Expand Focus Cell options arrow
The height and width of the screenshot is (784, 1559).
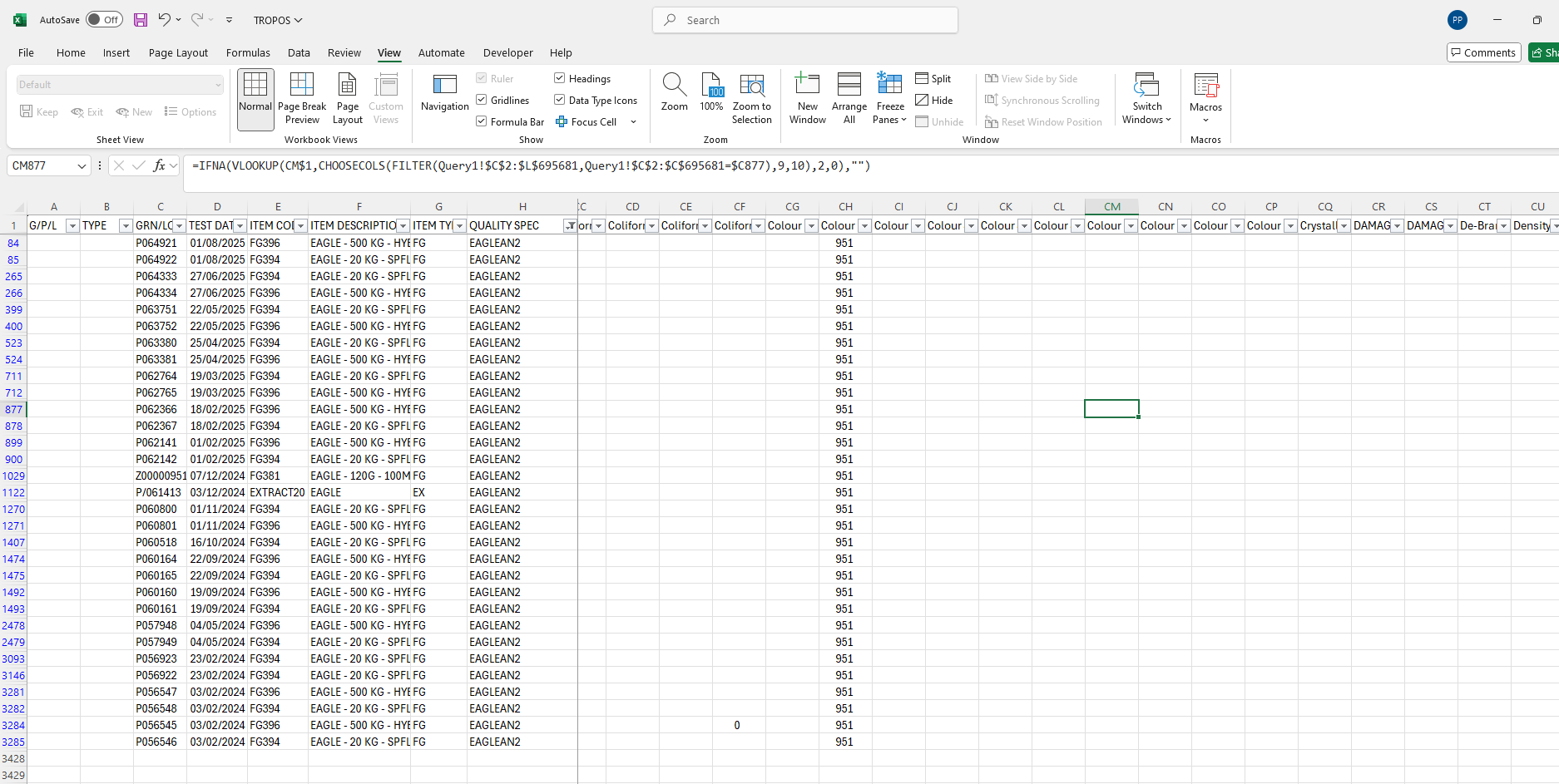coord(633,122)
